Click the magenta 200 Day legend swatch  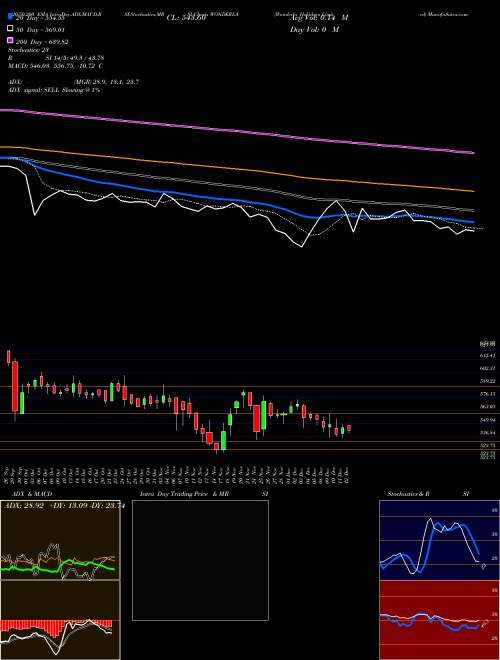pyautogui.click(x=10, y=41)
